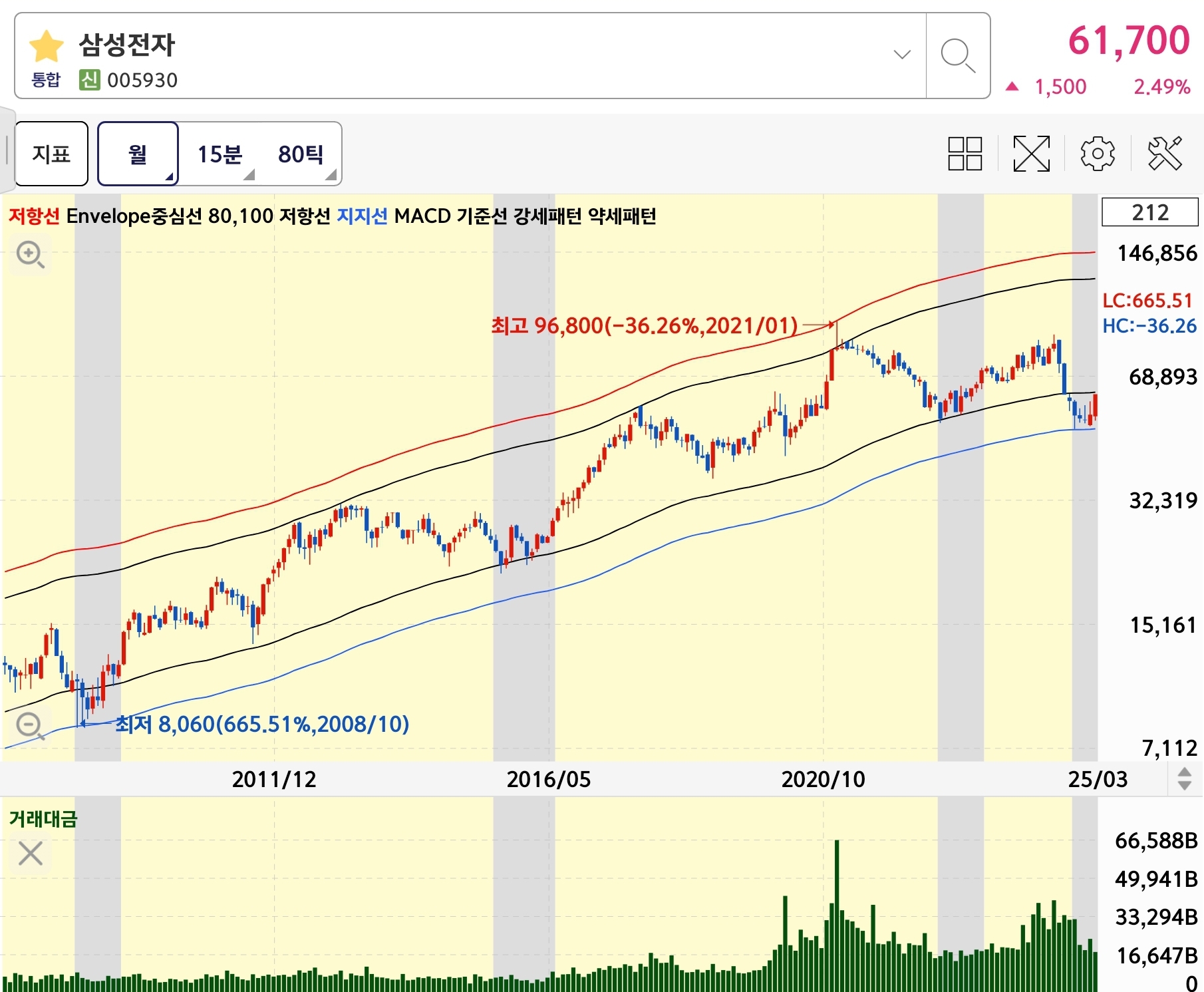Screen dimensions: 1204x992
Task: Click the 저항선 red legend label
Action: click(x=34, y=216)
